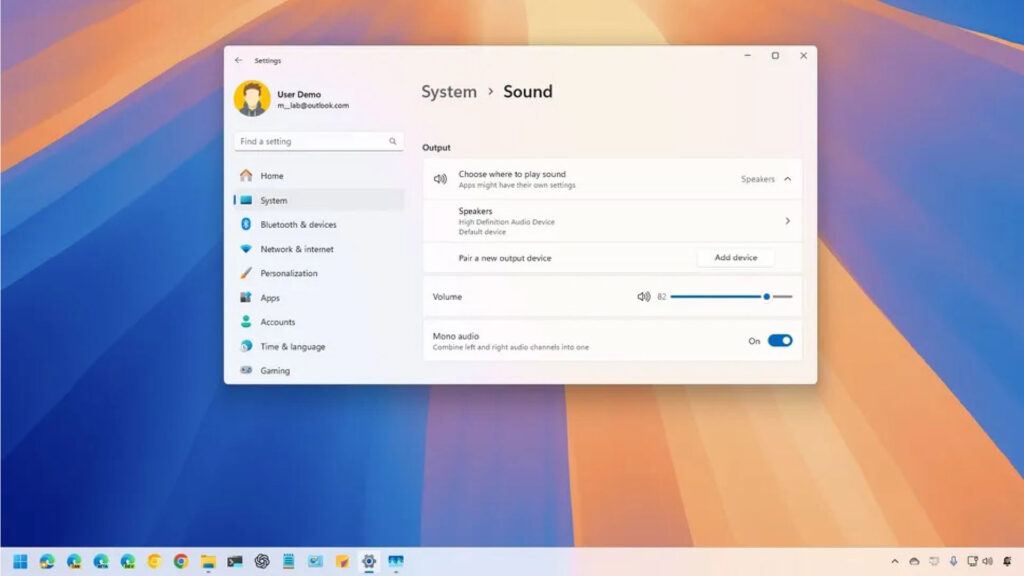The width and height of the screenshot is (1024, 576).
Task: Click the search magnifier in Find a setting
Action: coord(393,142)
